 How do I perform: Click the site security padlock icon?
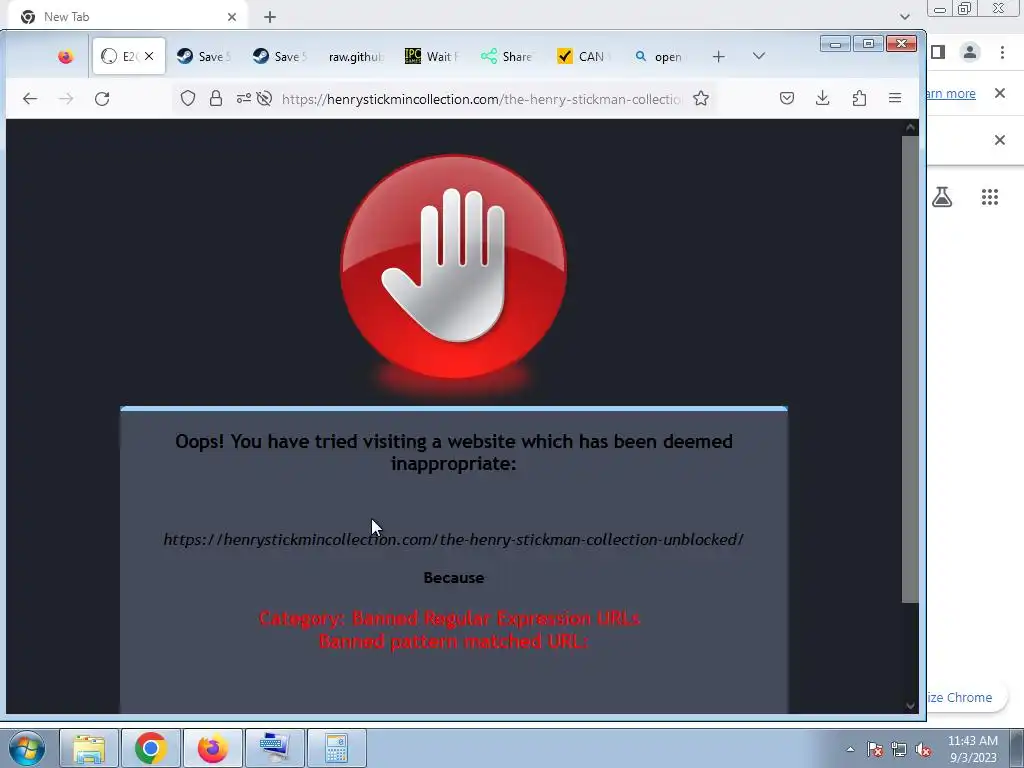(216, 99)
